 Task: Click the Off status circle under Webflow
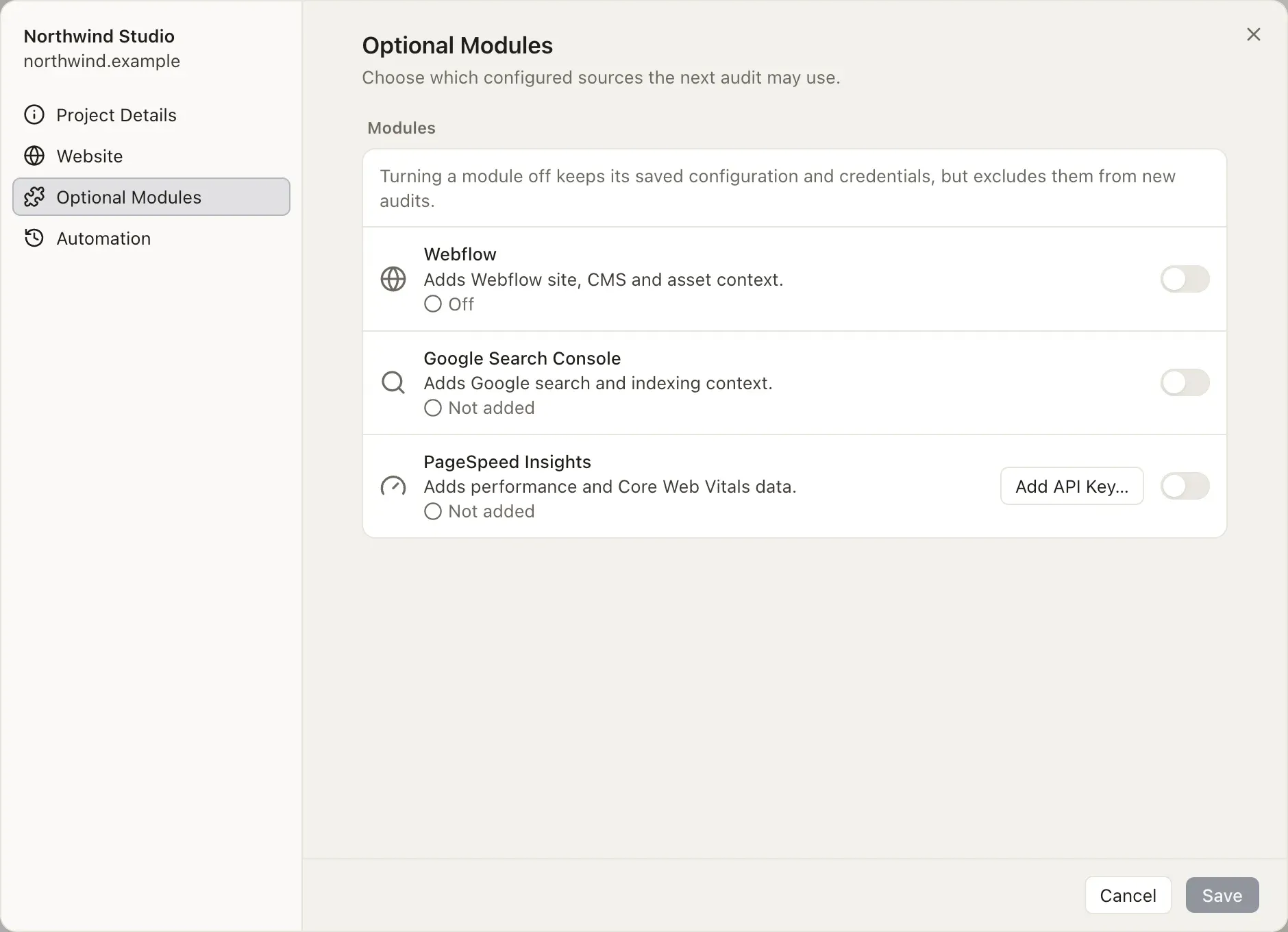tap(432, 304)
